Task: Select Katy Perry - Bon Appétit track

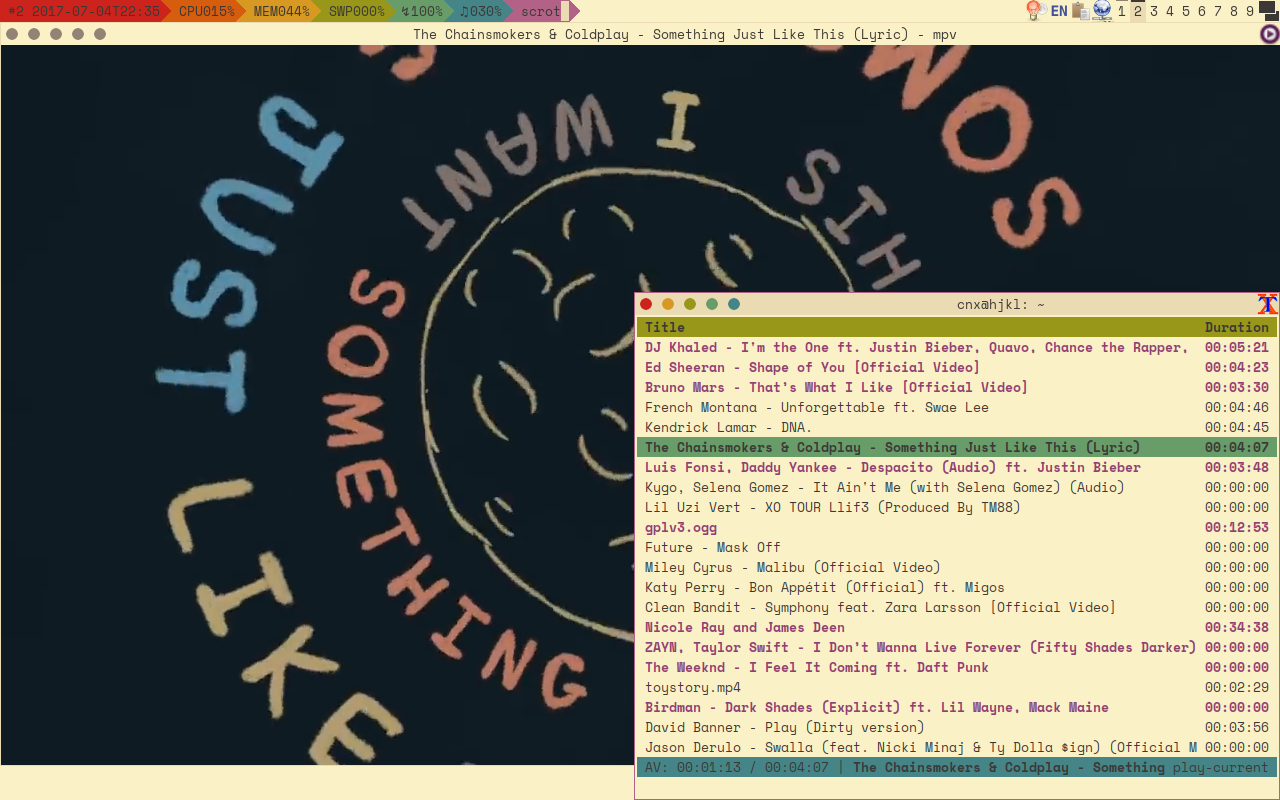Action: click(x=957, y=587)
